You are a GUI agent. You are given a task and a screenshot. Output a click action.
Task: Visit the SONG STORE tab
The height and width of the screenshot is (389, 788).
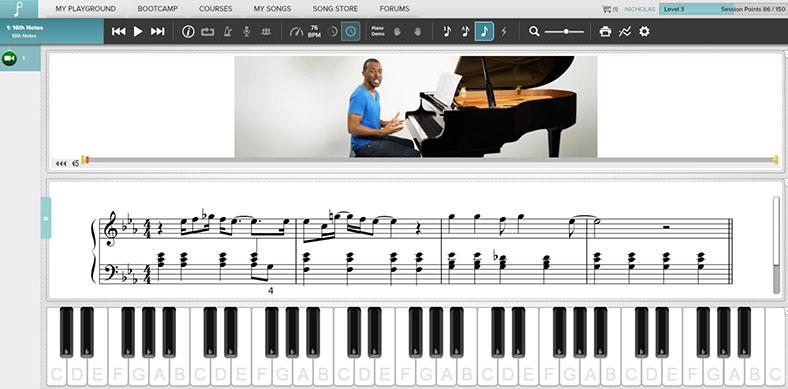coord(335,9)
